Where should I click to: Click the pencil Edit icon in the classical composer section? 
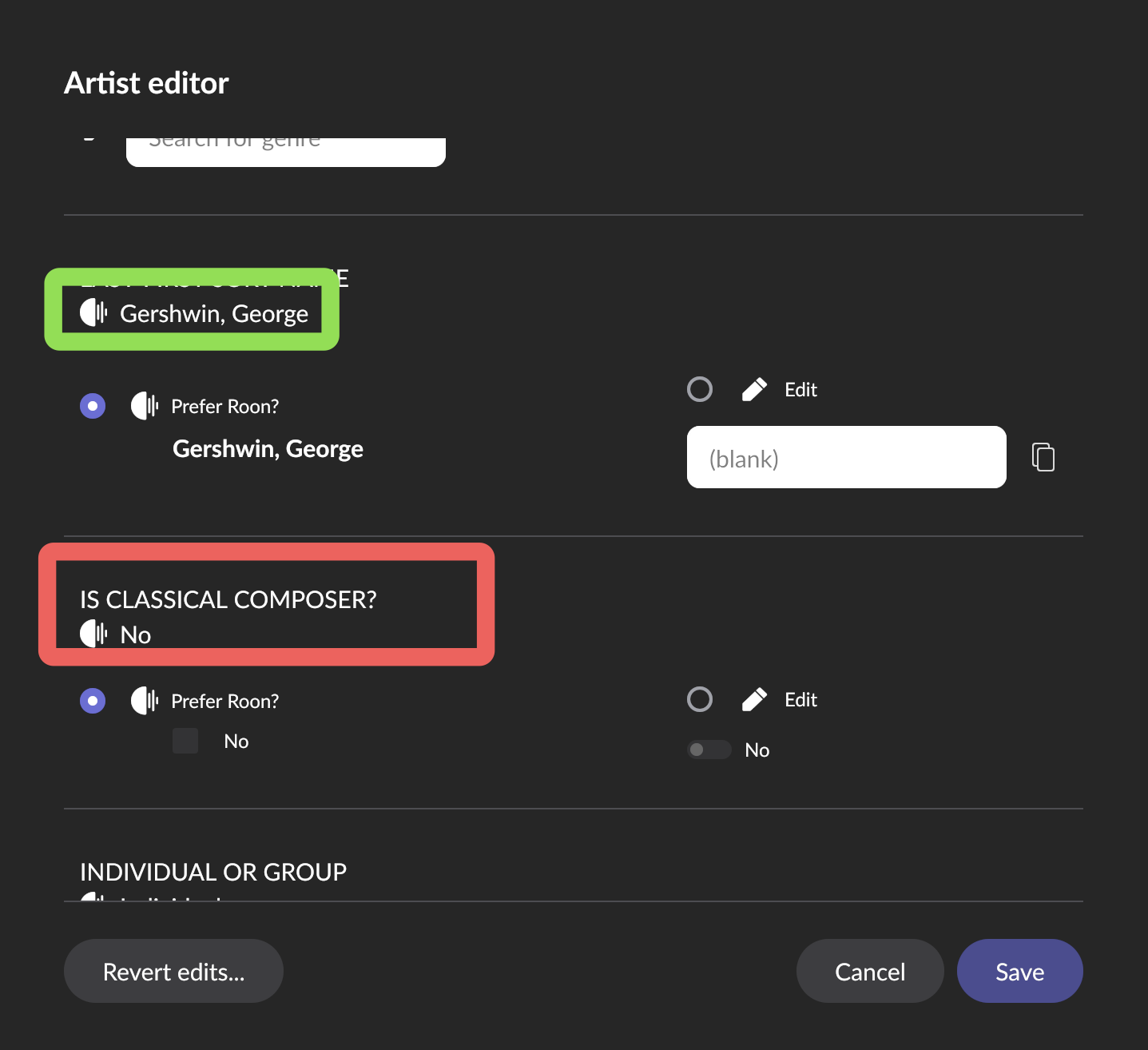(x=754, y=699)
